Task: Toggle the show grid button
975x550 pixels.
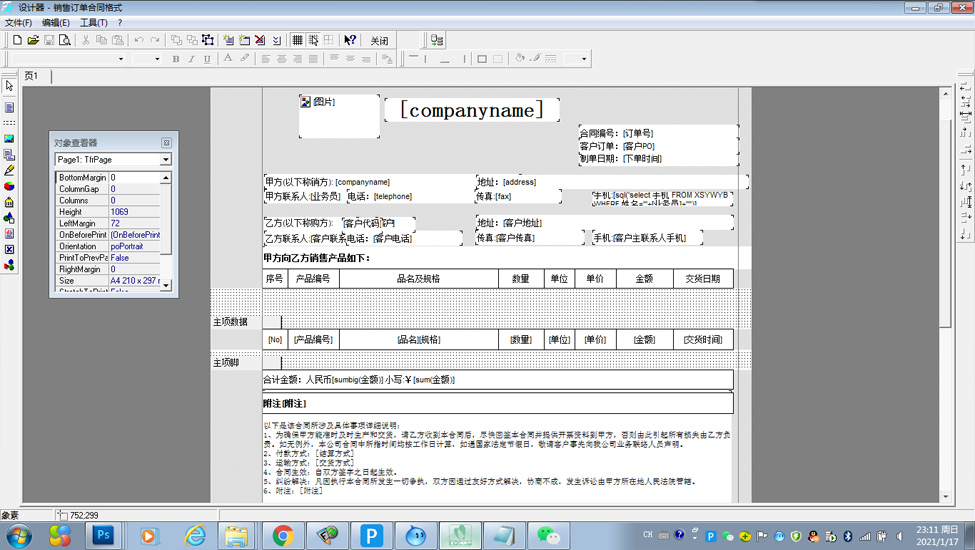Action: pos(297,40)
